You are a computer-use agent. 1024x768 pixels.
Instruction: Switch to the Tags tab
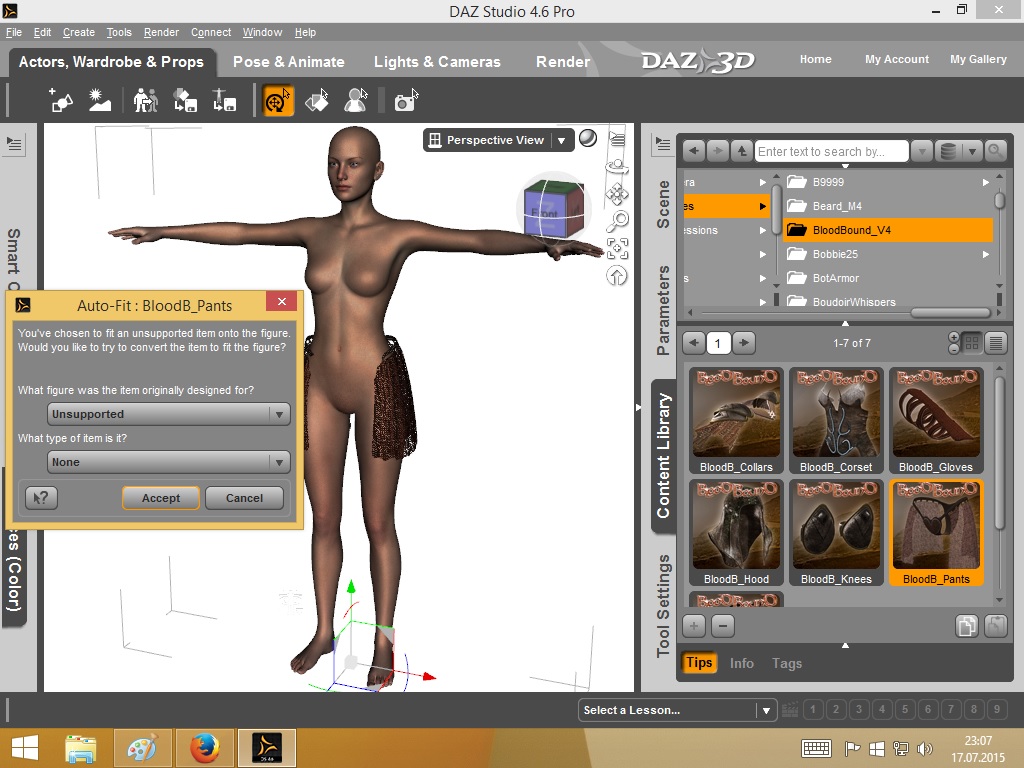(786, 663)
